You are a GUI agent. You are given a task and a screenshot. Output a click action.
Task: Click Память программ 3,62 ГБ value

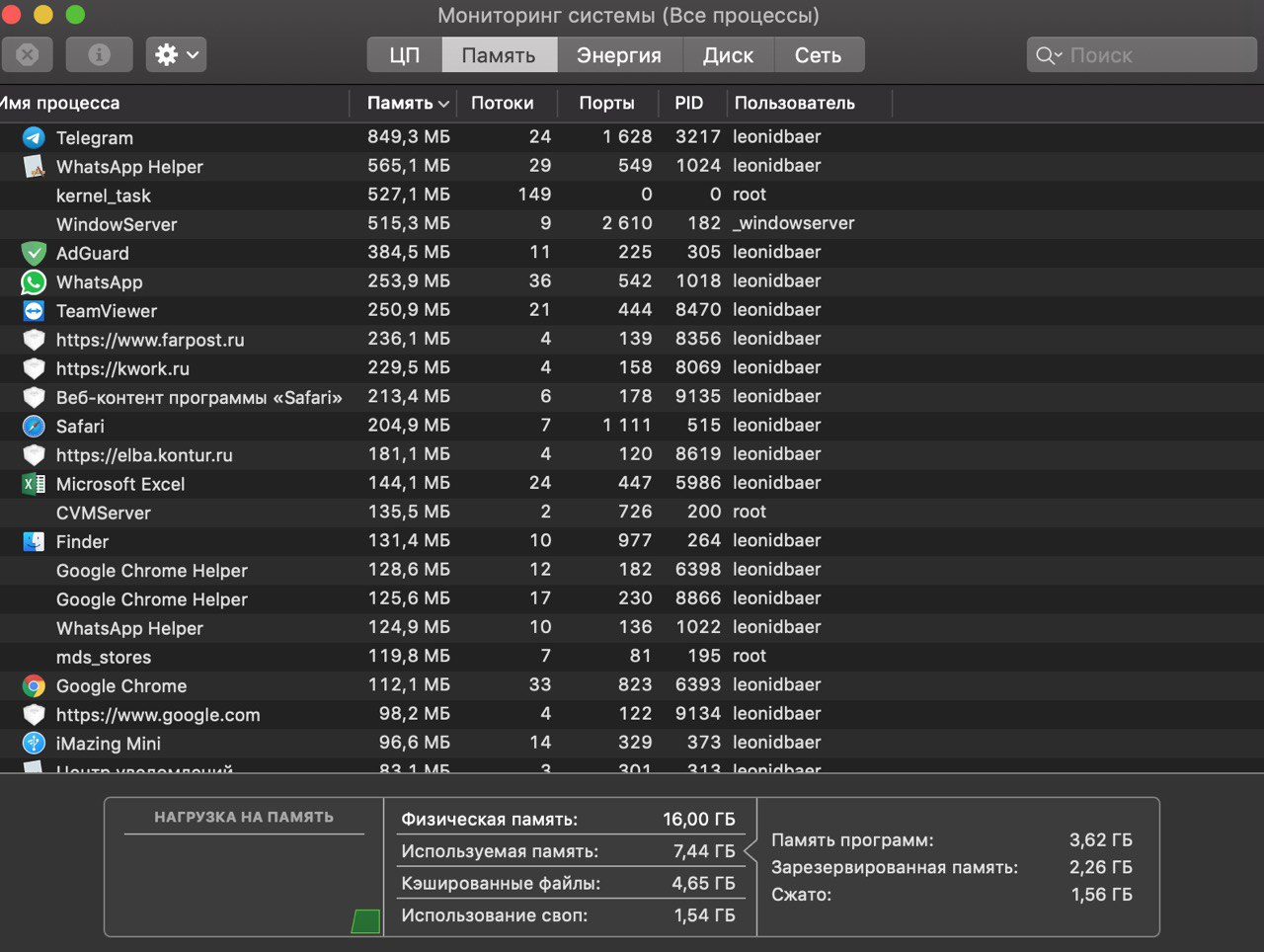[1101, 839]
